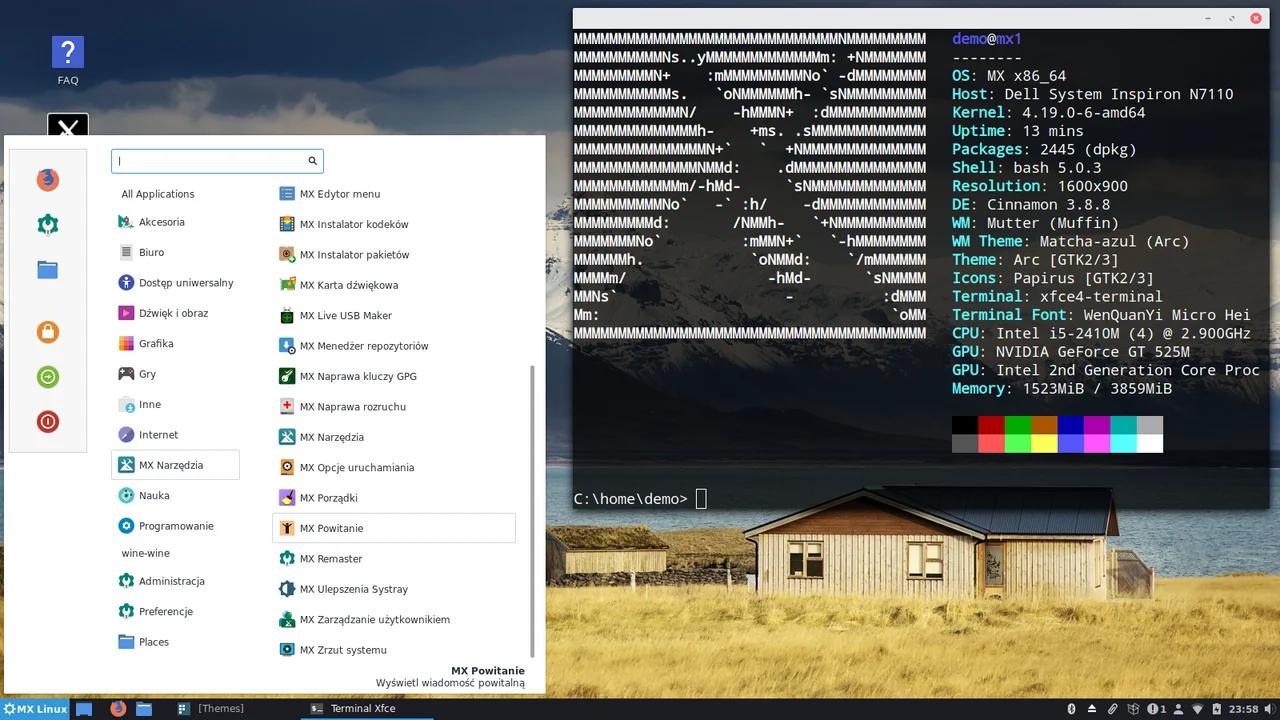Launch MX Porządki
Viewport: 1280px width, 720px height.
tap(394, 498)
